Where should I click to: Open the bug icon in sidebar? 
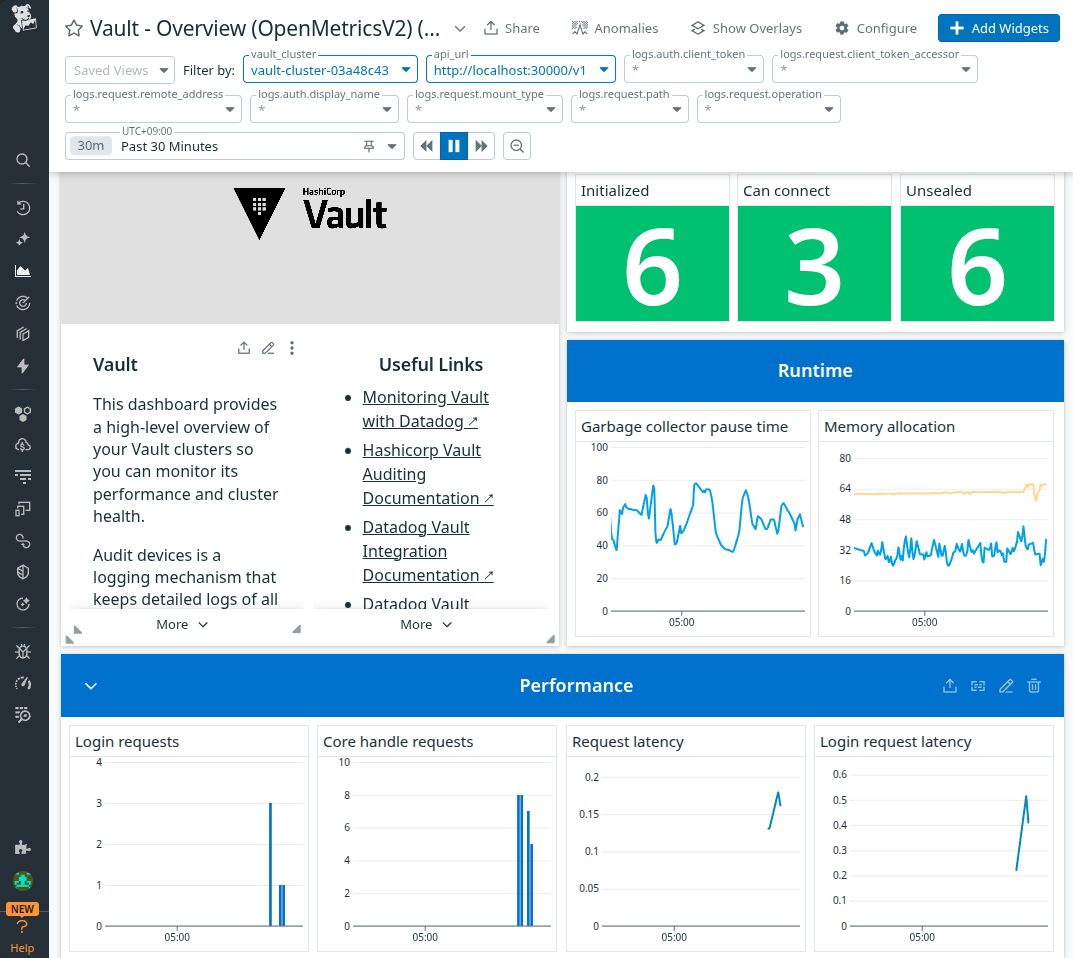[x=23, y=651]
